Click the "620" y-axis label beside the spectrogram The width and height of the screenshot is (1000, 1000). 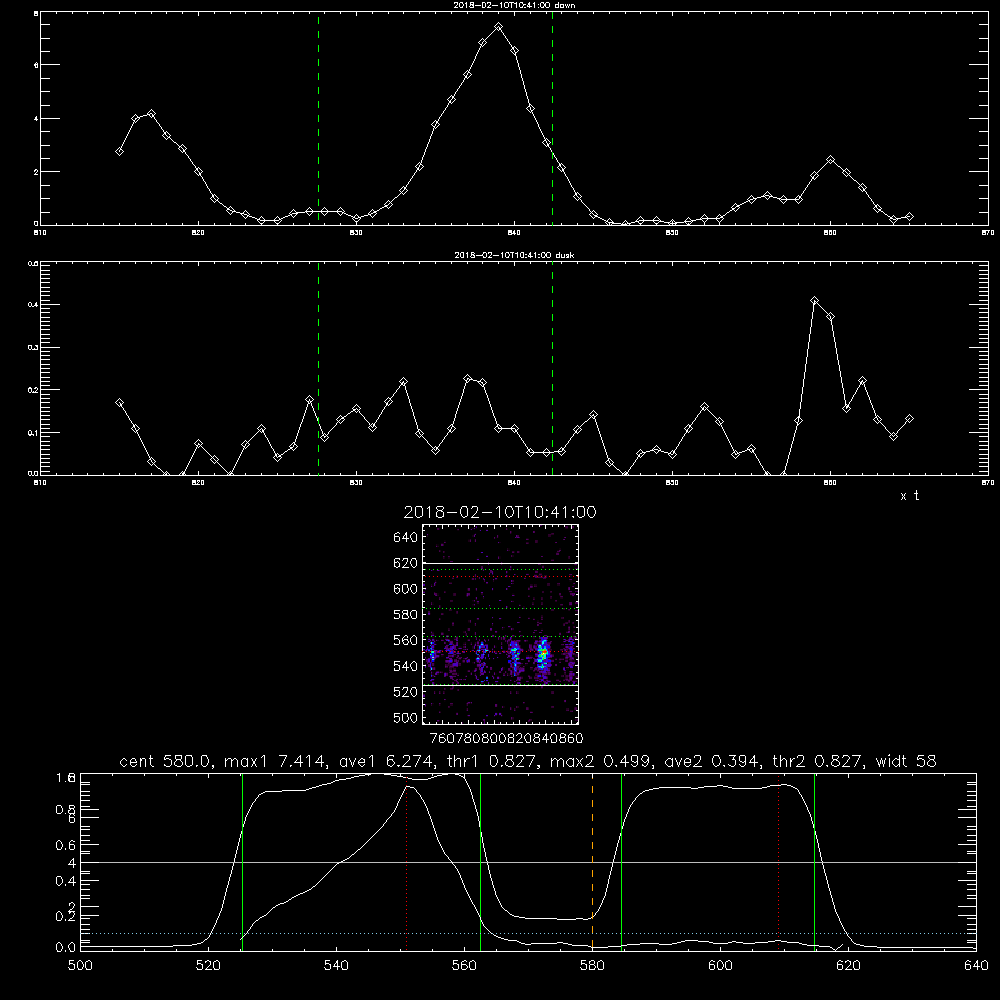click(406, 563)
